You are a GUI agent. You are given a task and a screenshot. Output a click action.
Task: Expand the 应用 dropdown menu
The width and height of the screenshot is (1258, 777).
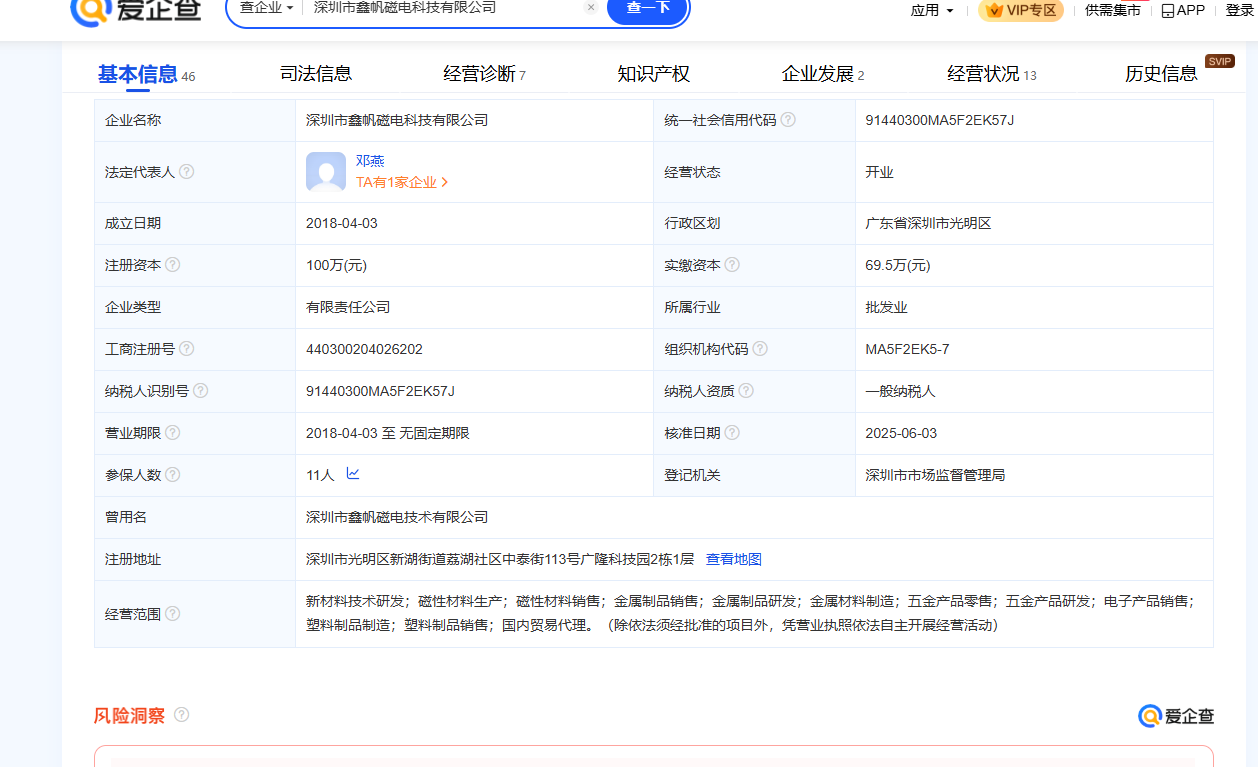[x=932, y=10]
